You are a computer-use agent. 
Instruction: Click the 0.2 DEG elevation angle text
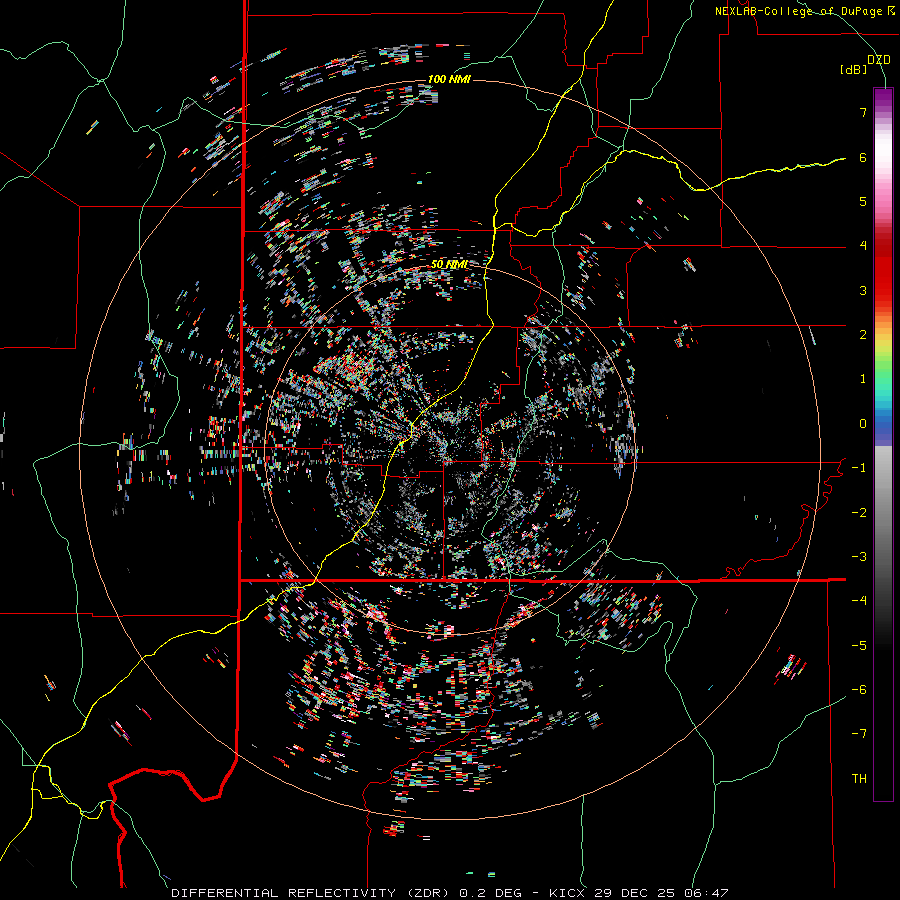(x=490, y=893)
